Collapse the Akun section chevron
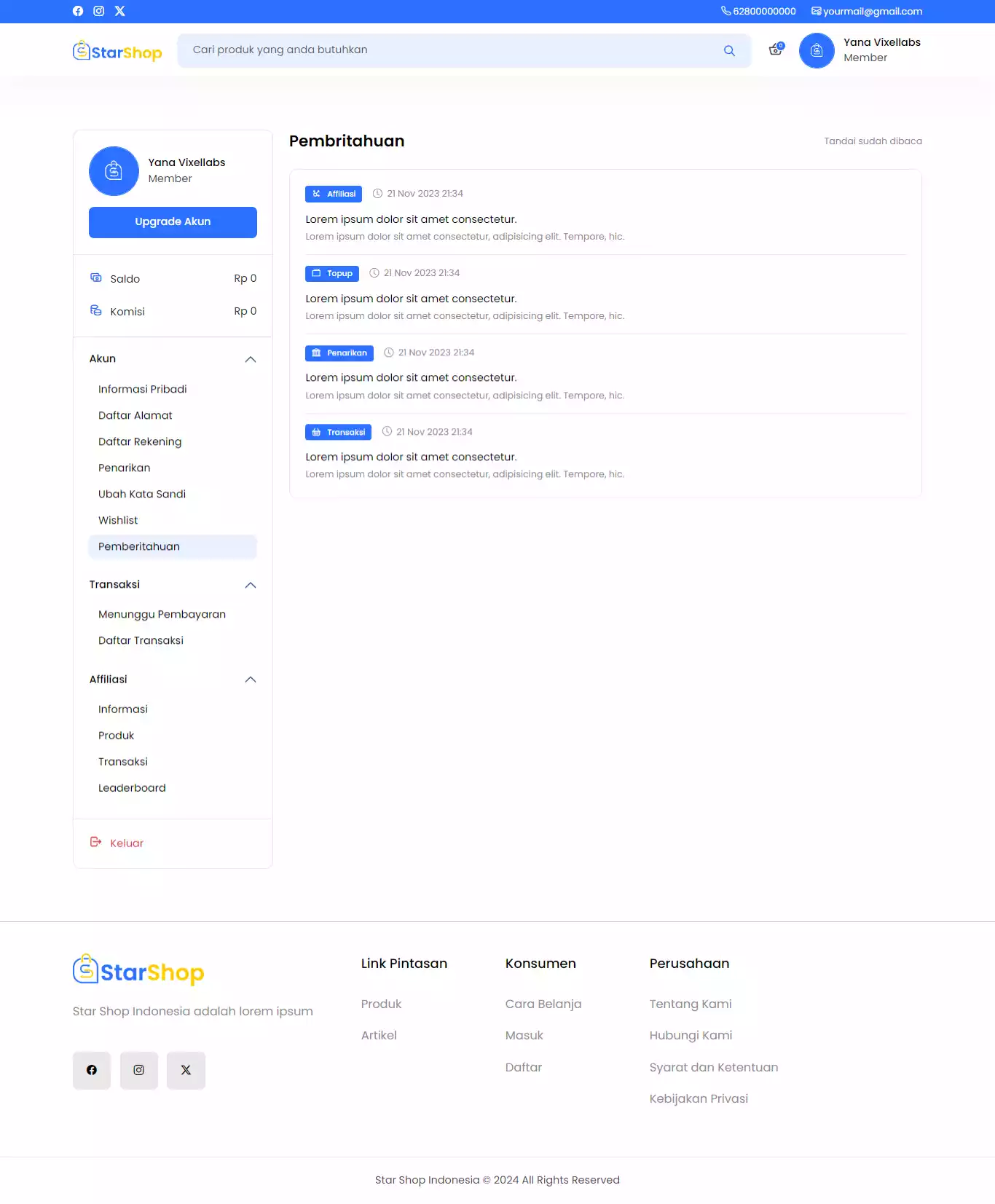This screenshot has height=1204, width=995. (x=251, y=359)
